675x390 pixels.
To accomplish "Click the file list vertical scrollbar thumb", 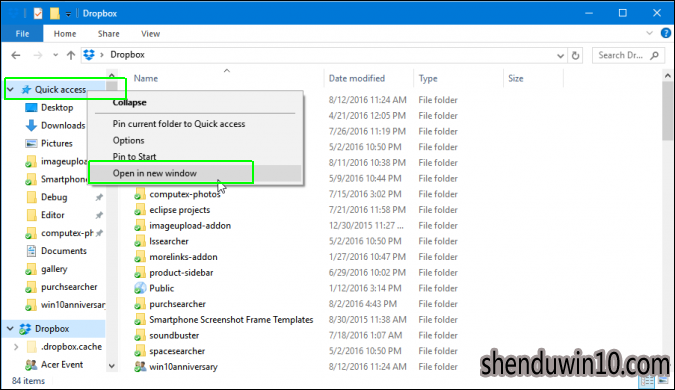I will [667, 111].
